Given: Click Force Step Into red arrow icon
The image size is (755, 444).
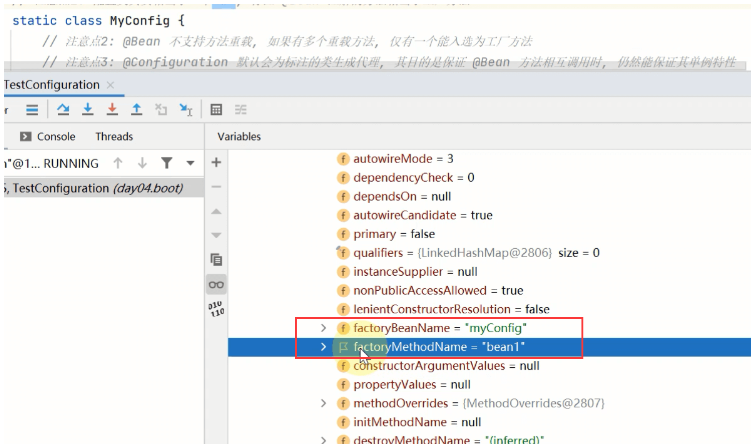Looking at the screenshot, I should click(x=112, y=109).
